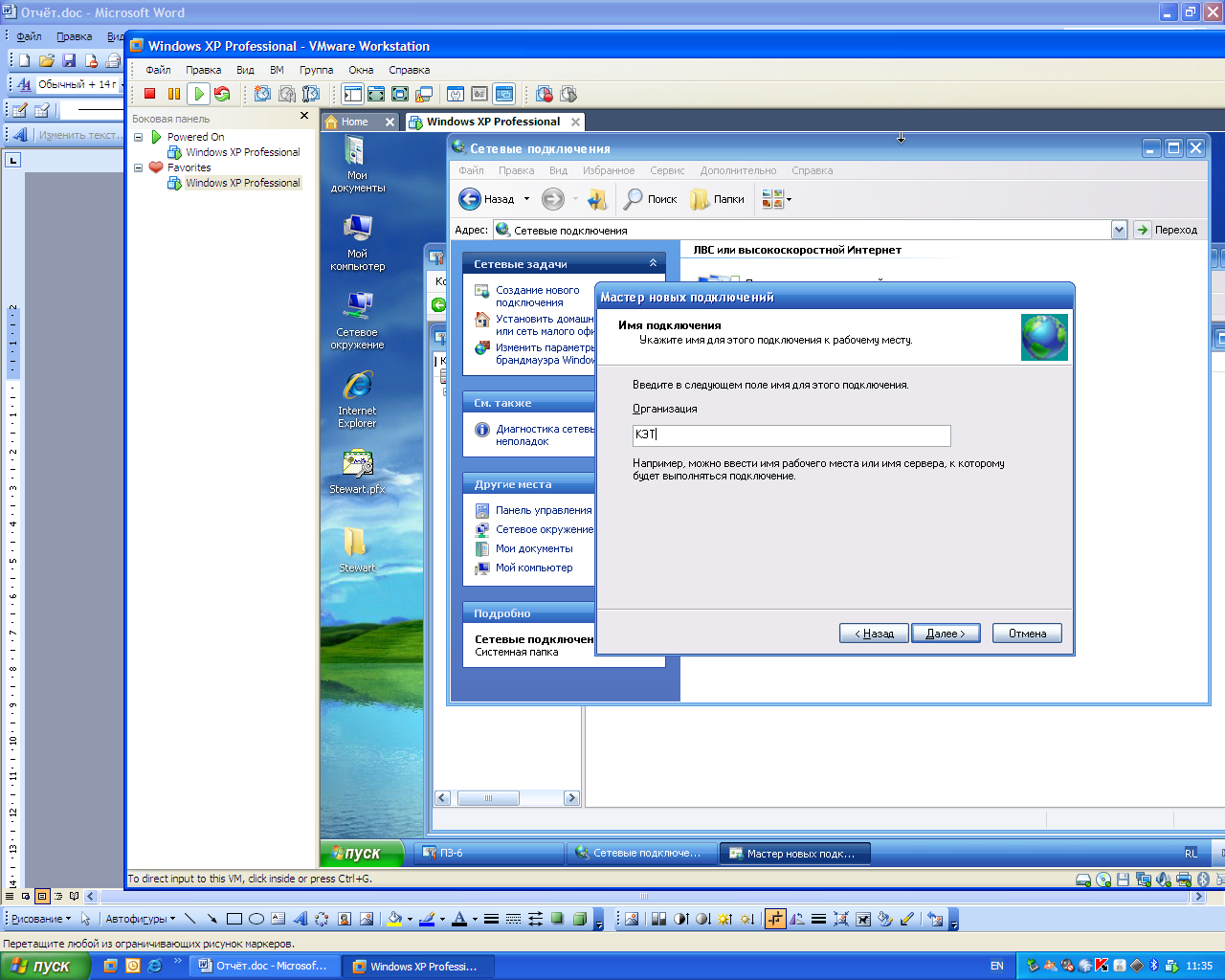
Task: Open the VMware Group menu
Action: pos(316,70)
